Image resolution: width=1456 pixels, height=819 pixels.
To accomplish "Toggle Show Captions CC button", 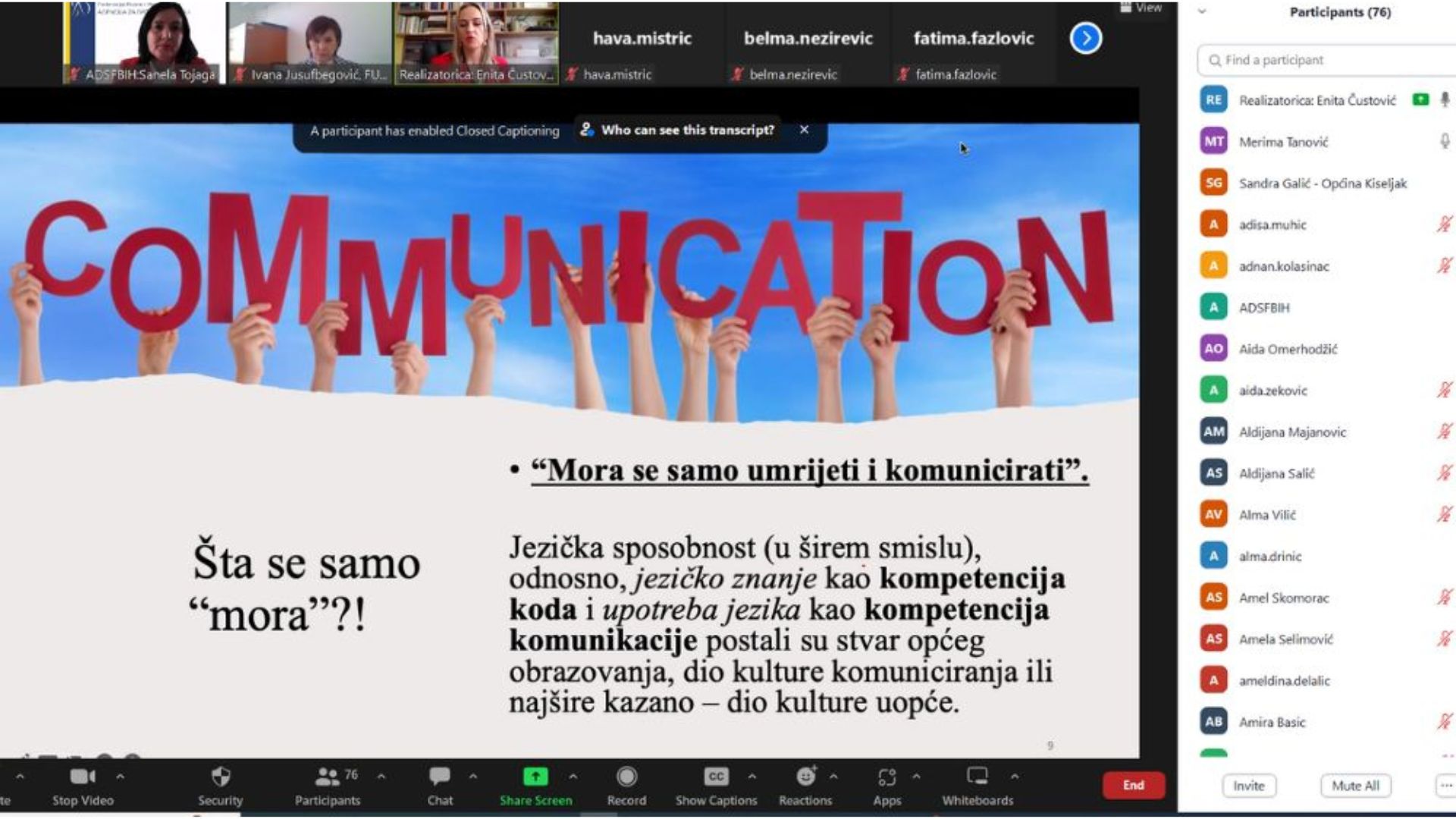I will 716,777.
